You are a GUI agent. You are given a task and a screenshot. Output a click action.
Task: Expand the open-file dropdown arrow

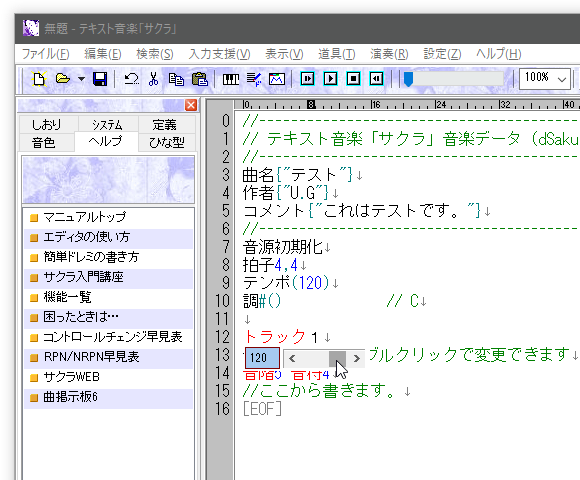click(x=81, y=79)
